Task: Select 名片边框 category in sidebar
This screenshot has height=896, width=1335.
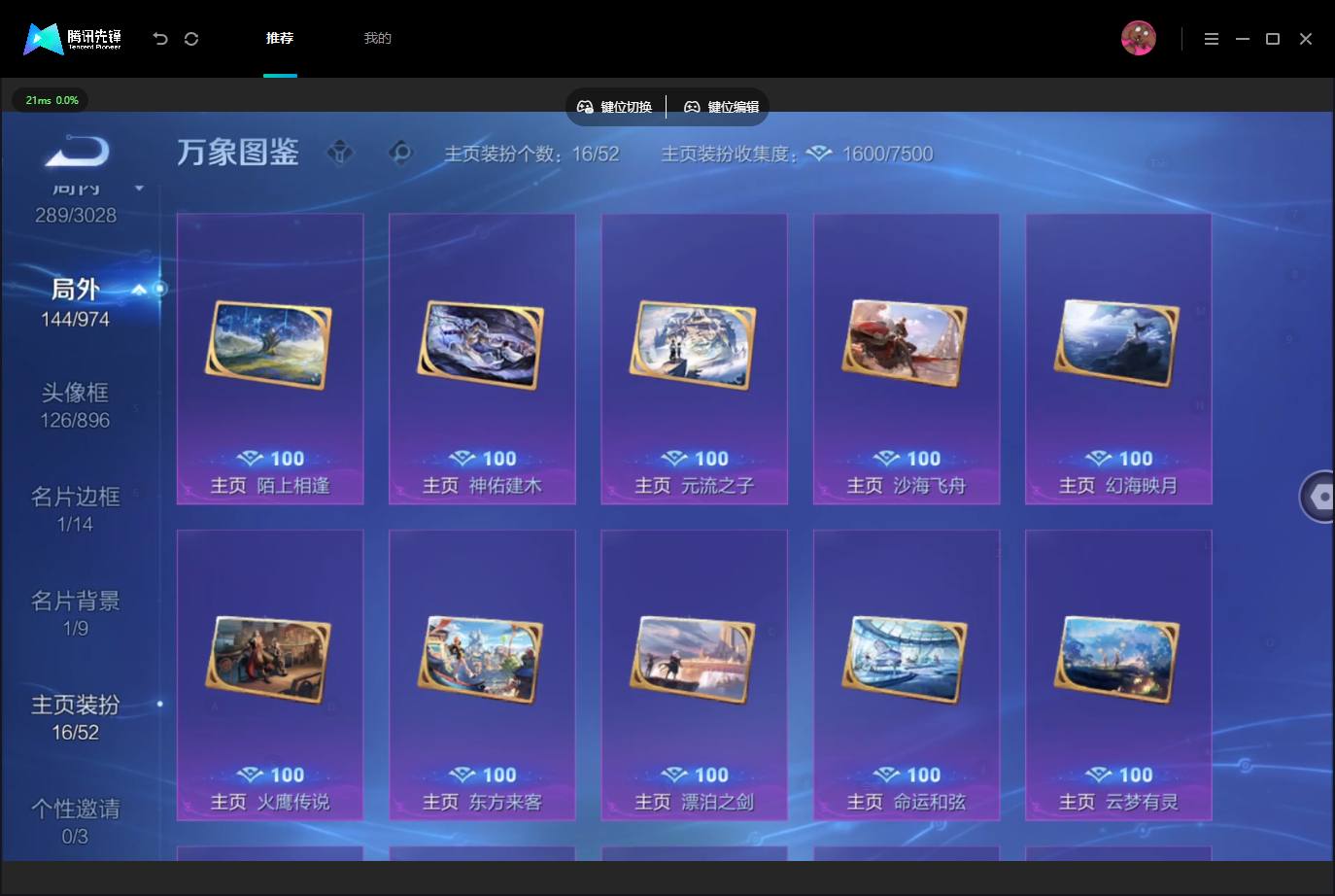Action: (75, 509)
